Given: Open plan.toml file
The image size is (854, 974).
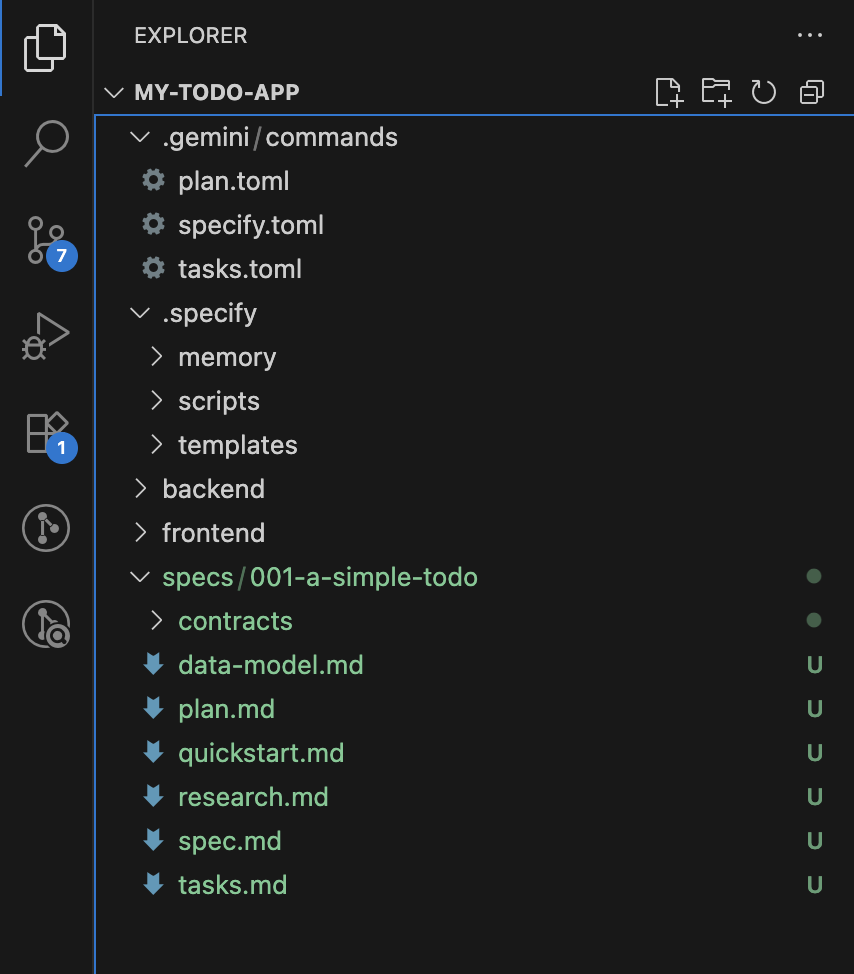Looking at the screenshot, I should click(x=234, y=181).
